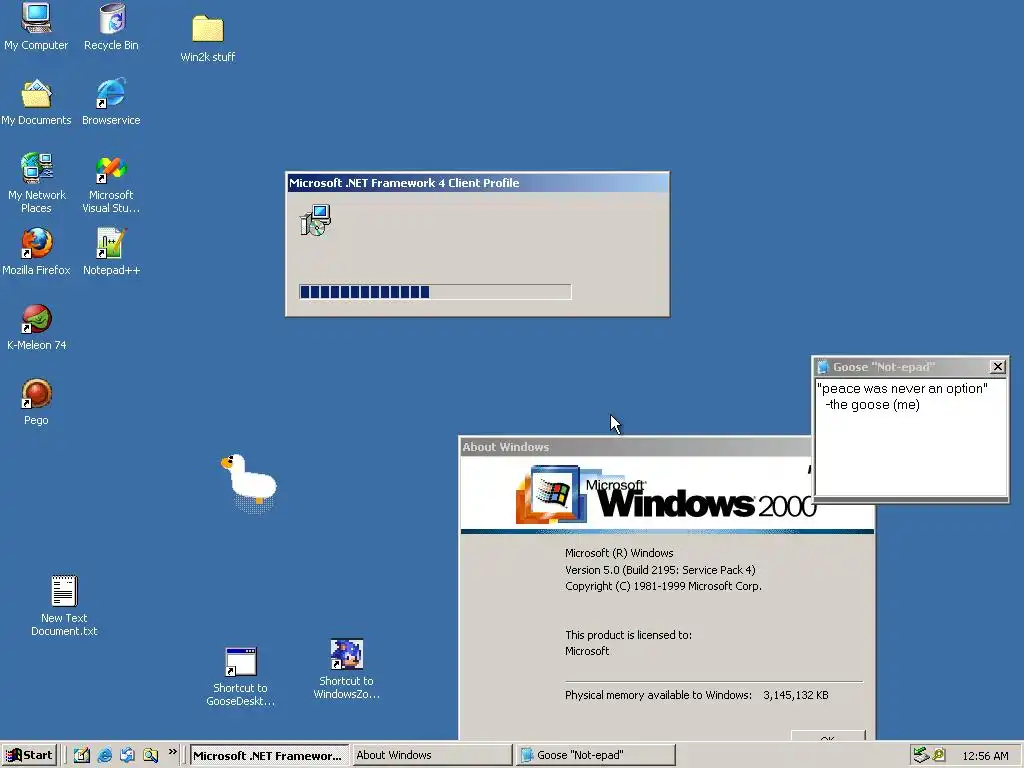
Task: Click the white goose on the desktop
Action: click(250, 482)
